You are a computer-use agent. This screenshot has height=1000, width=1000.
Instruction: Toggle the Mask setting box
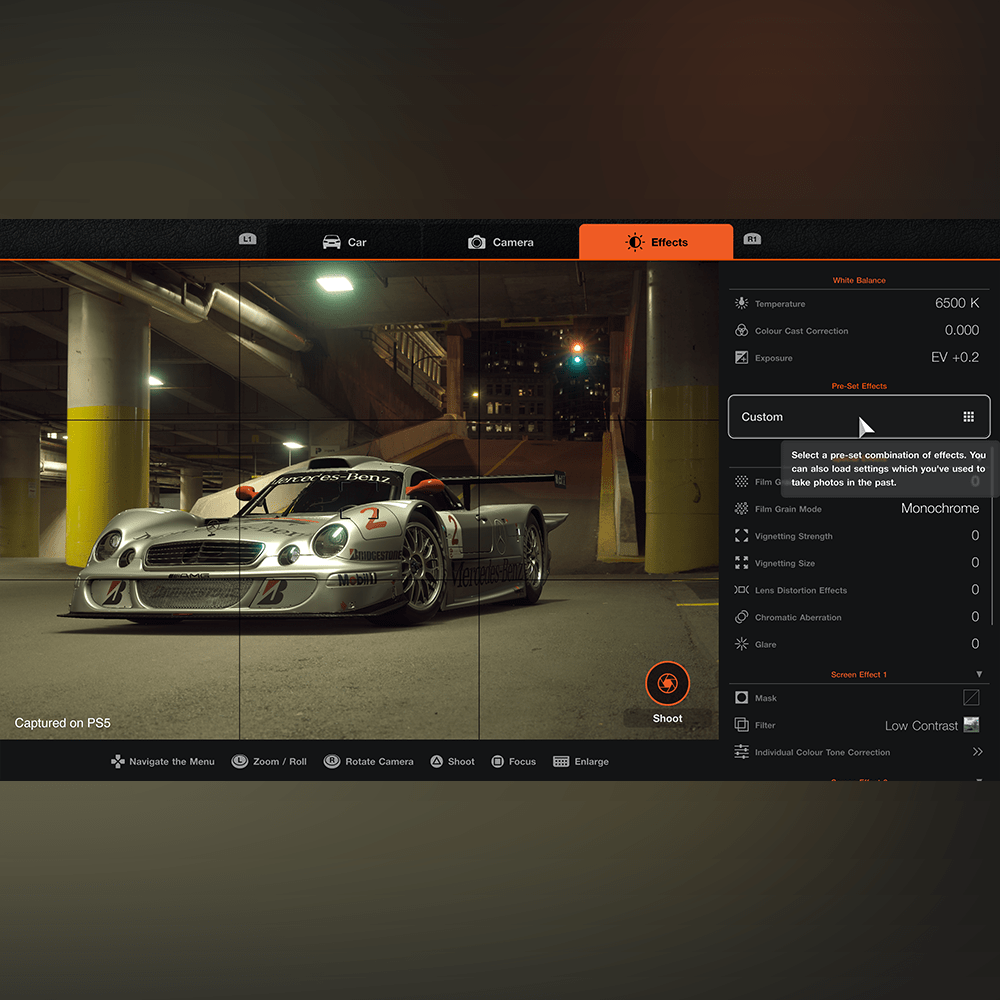970,698
